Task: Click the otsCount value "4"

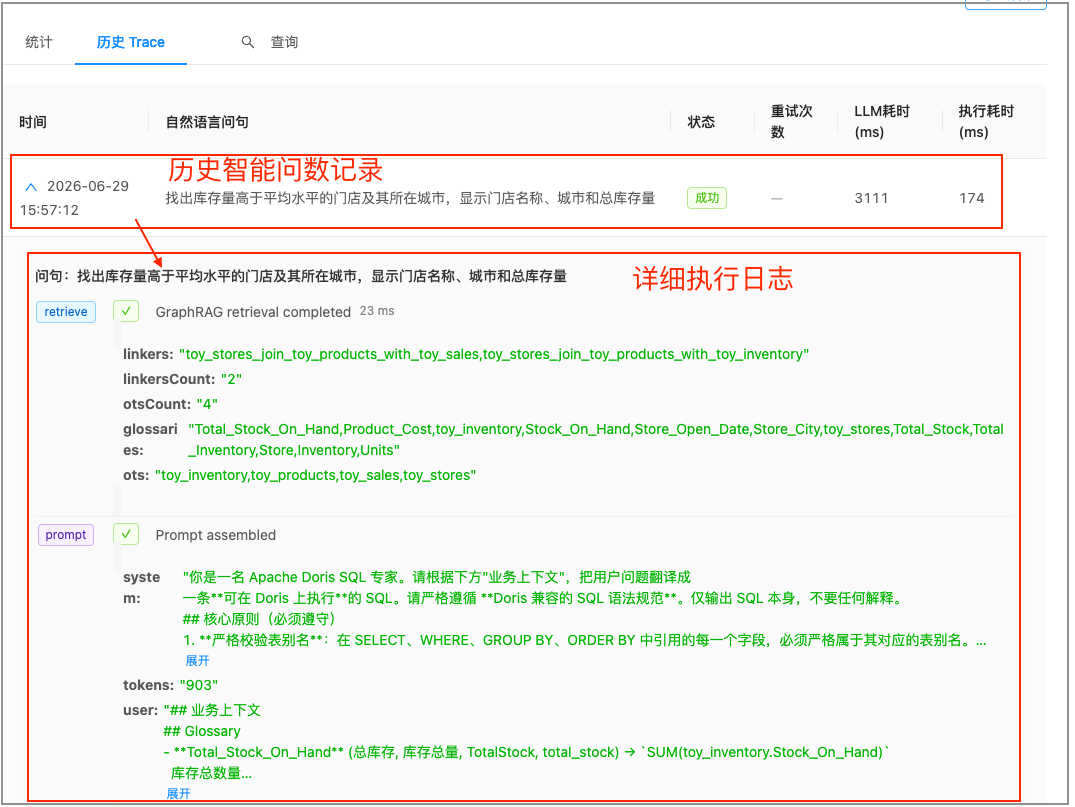Action: (207, 404)
